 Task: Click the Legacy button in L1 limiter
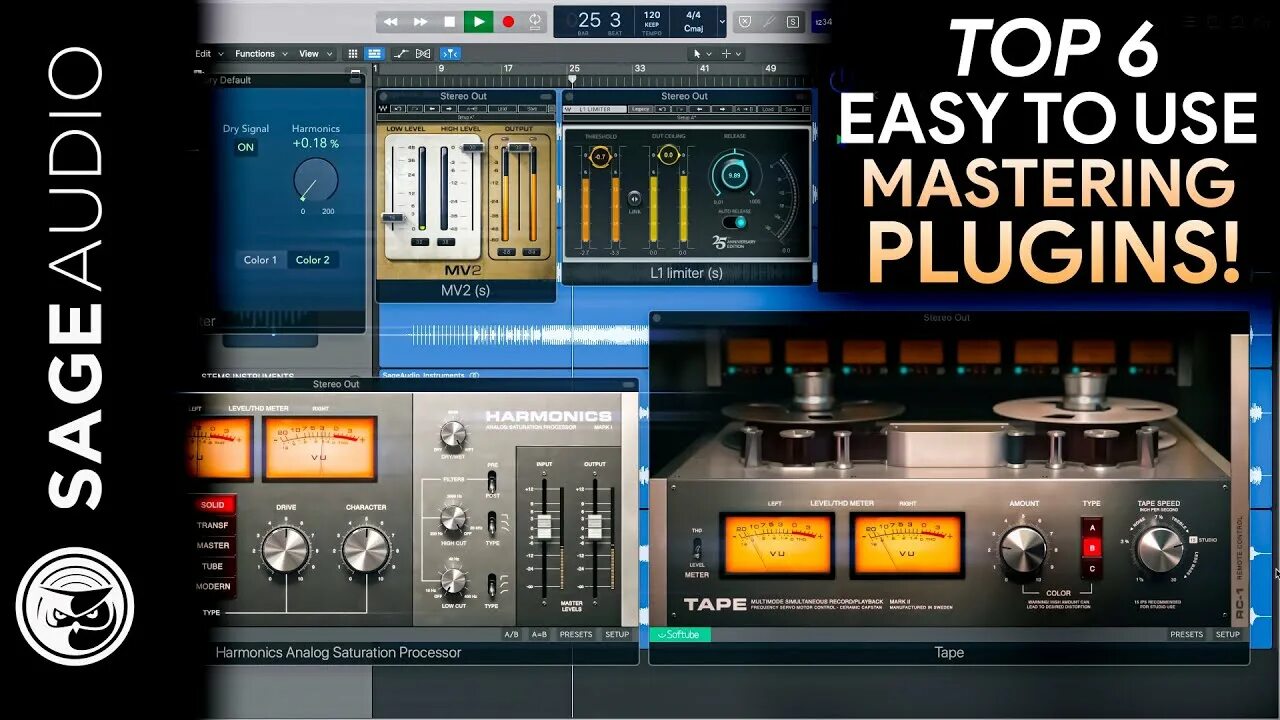click(640, 108)
